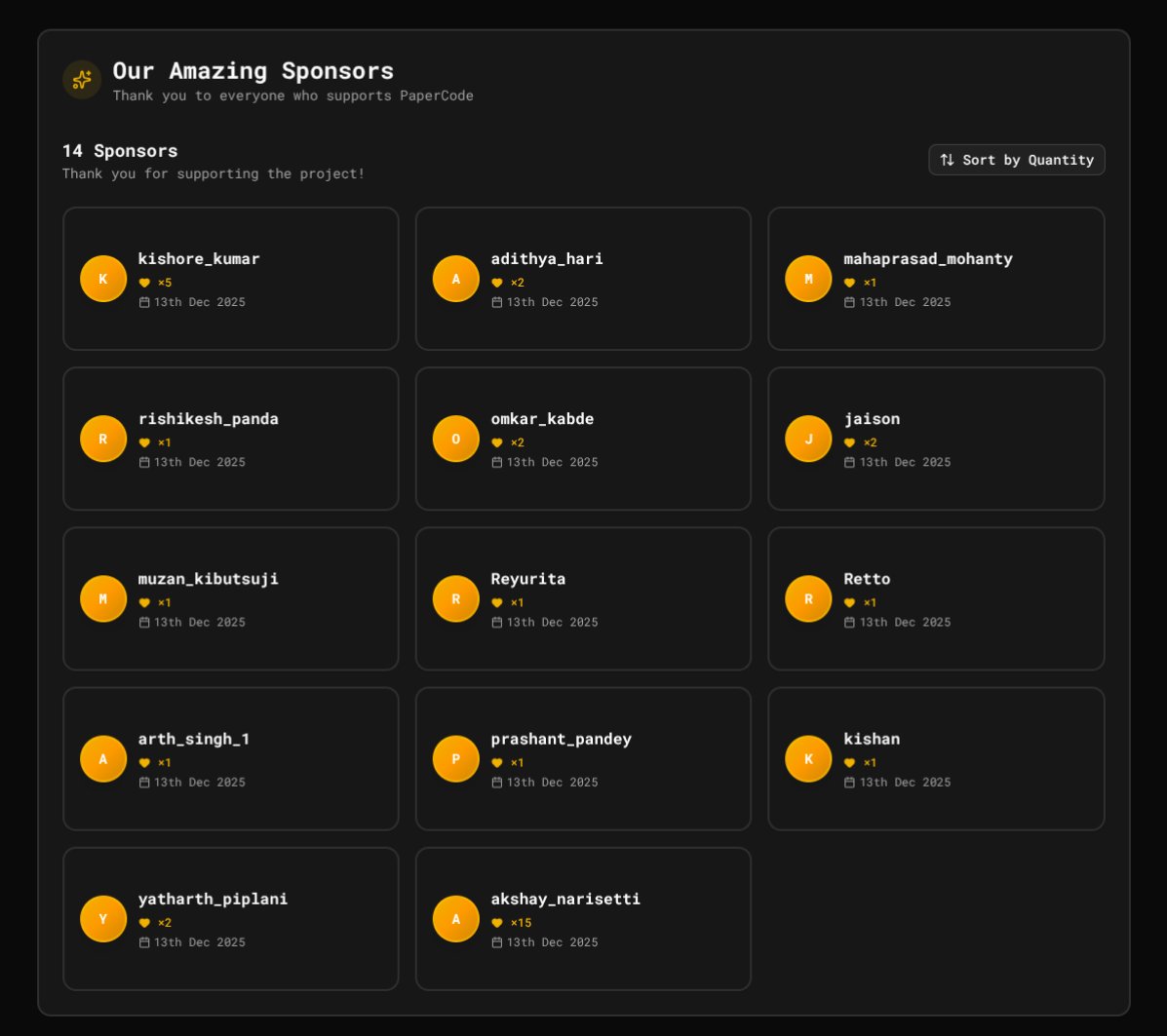Viewport: 1167px width, 1036px height.
Task: Click the sparkle icon beside Our Amazing Sponsors
Action: pos(82,80)
